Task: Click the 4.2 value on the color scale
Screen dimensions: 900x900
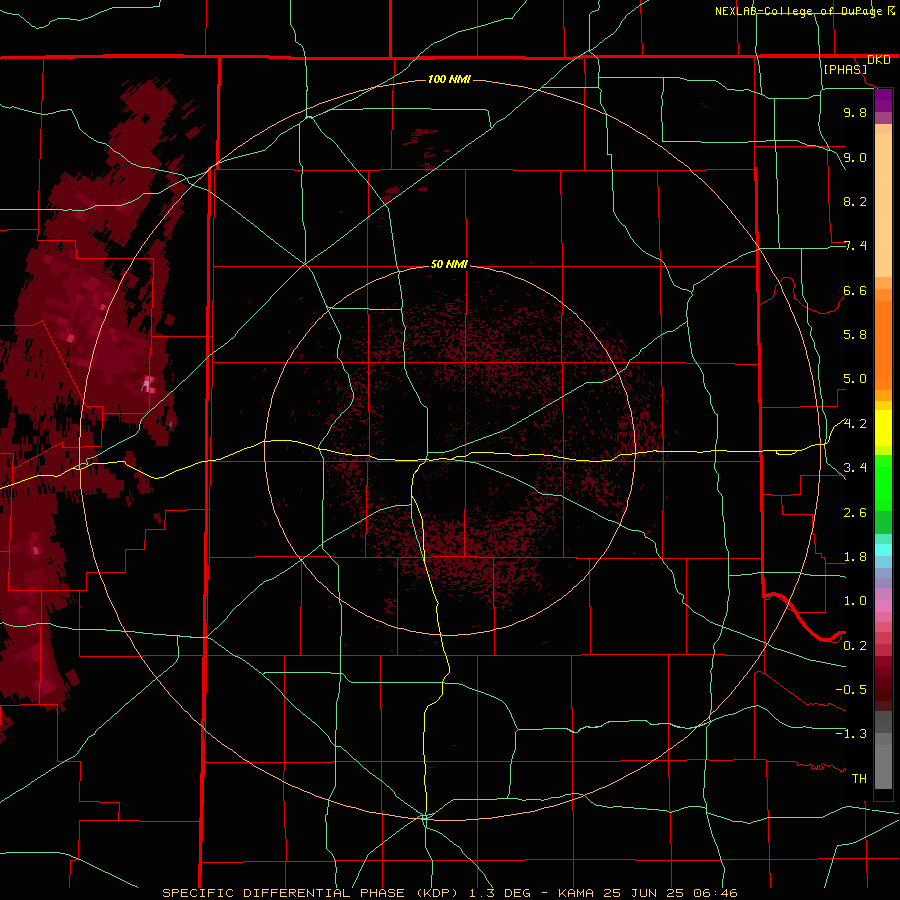Action: 855,424
